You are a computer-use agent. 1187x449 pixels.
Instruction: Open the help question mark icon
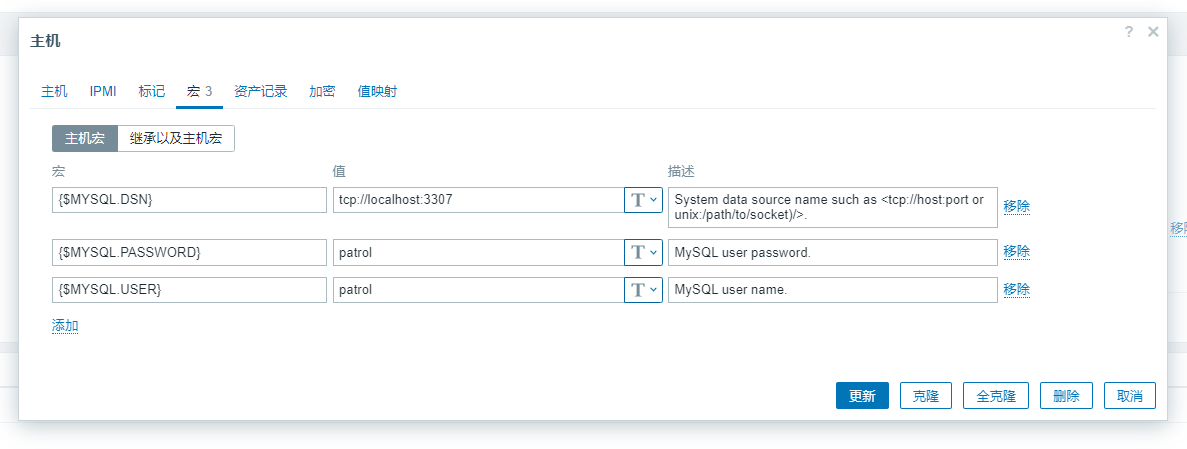point(1129,32)
